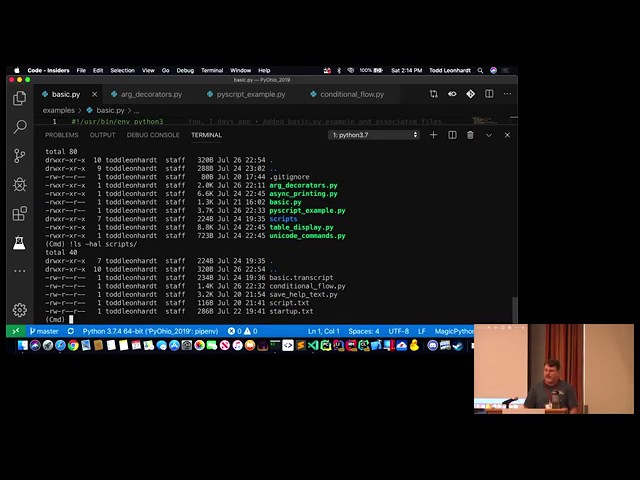Select Python 3.7.4 interpreter in status bar

click(150, 331)
